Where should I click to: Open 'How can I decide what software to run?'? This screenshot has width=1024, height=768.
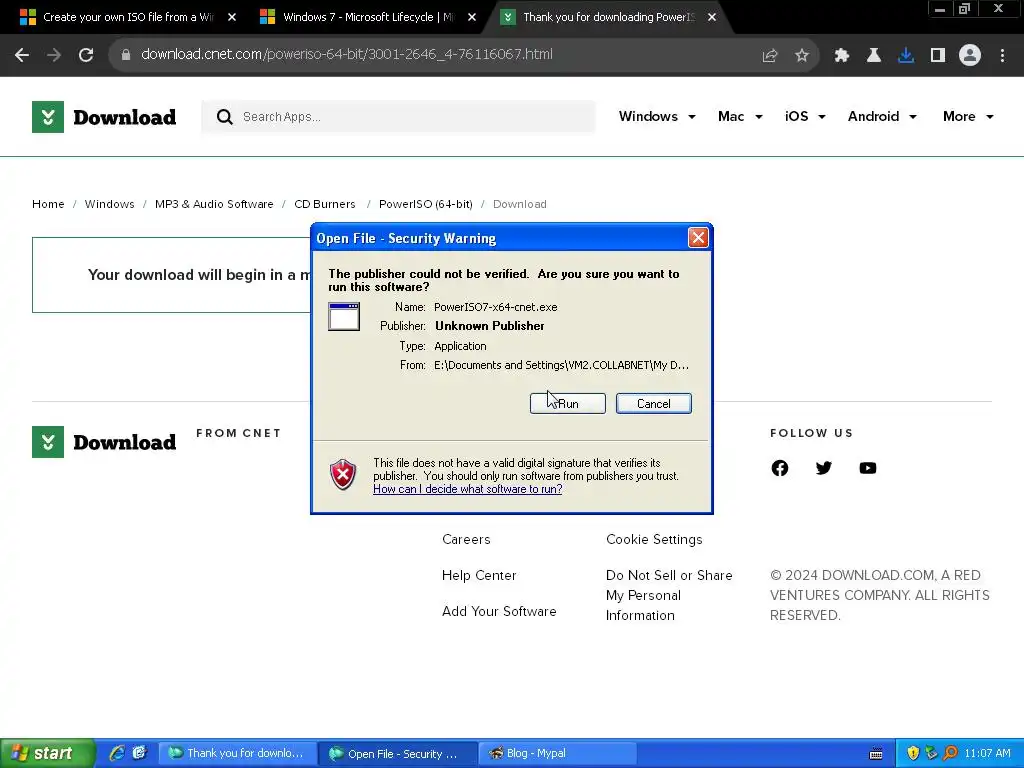(468, 489)
